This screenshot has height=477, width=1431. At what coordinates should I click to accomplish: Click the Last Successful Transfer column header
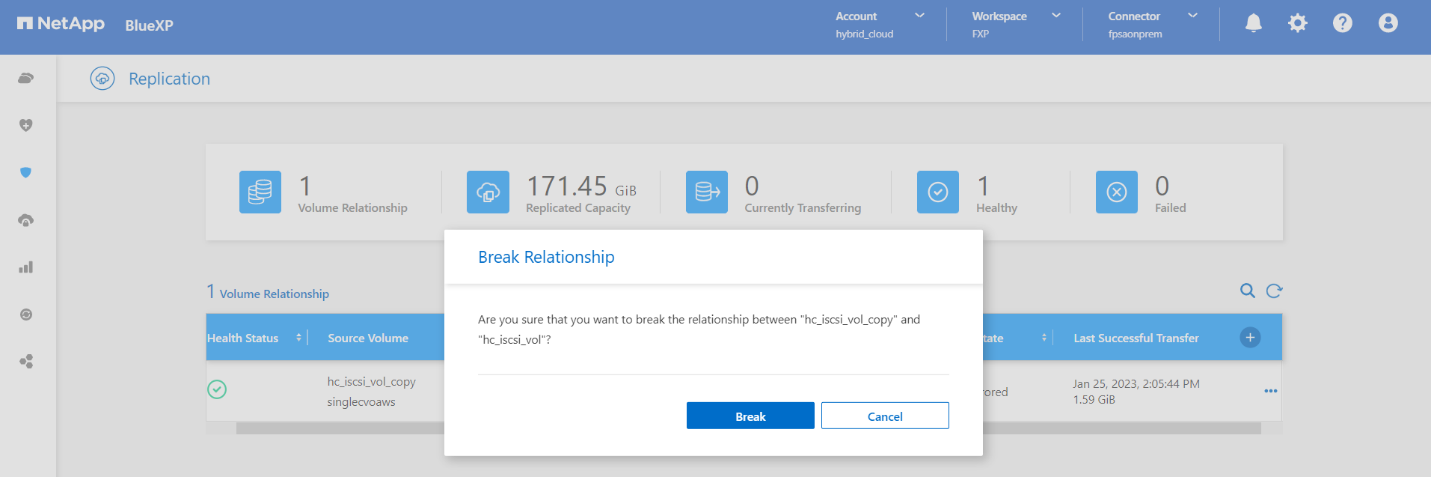tap(1136, 338)
